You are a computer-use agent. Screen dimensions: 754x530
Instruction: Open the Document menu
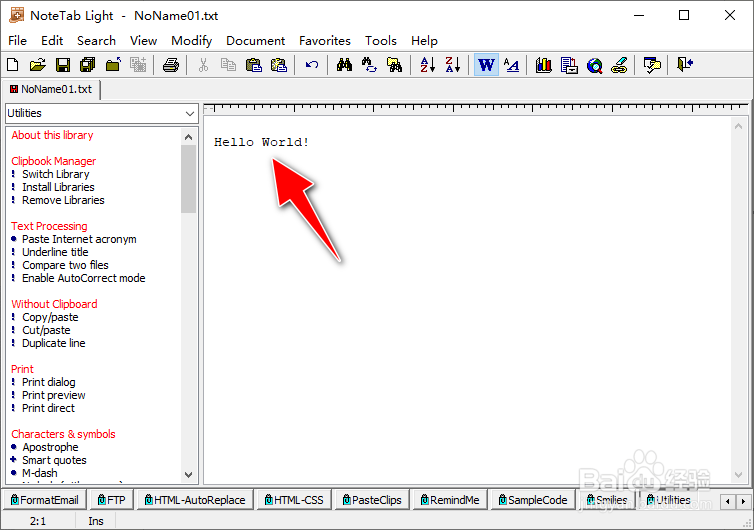(x=255, y=41)
